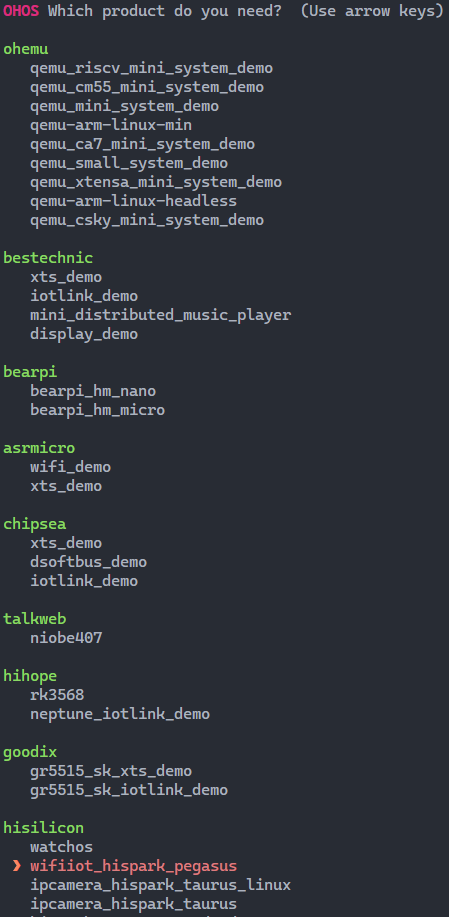449x917 pixels.
Task: Select bearpi_hm_micro entry
Action: (x=98, y=410)
